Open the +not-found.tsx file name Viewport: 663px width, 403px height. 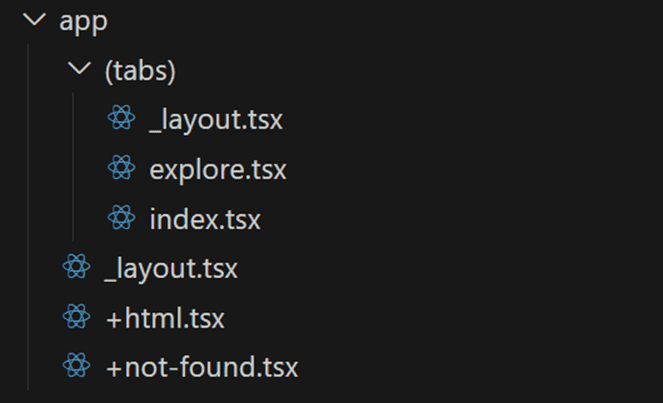[x=202, y=367]
